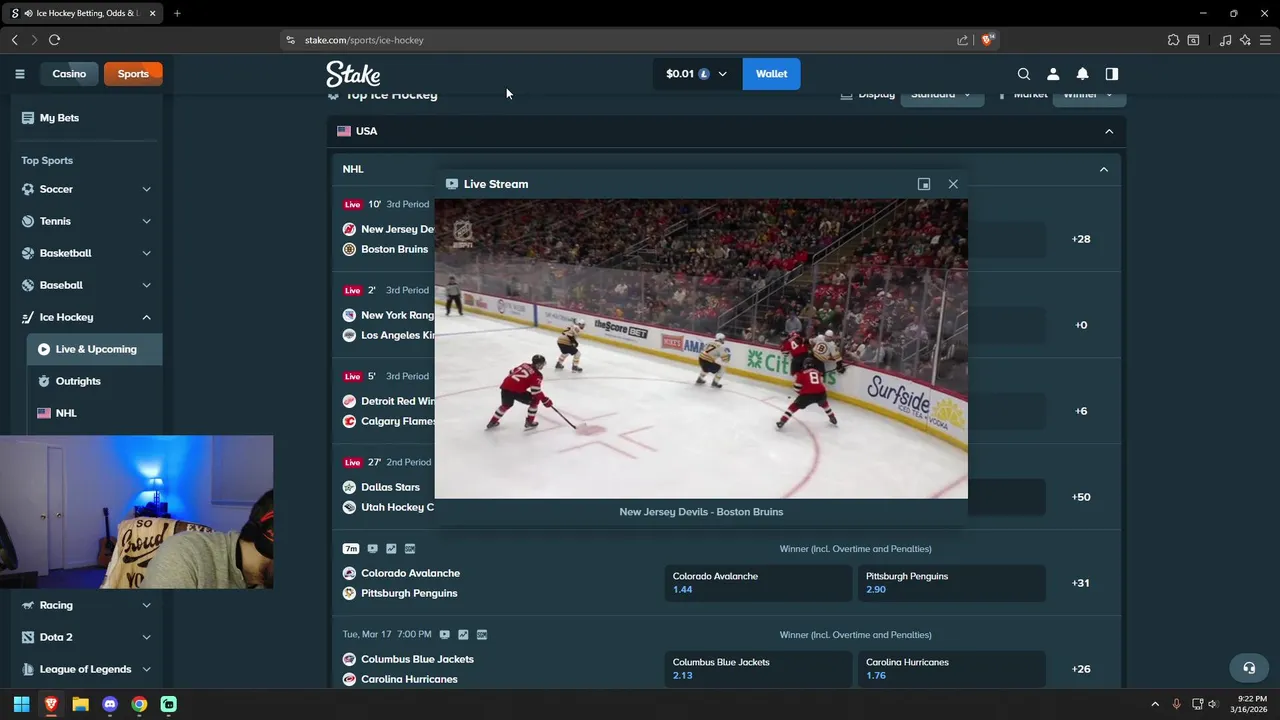Open the Stake search icon

1024,74
